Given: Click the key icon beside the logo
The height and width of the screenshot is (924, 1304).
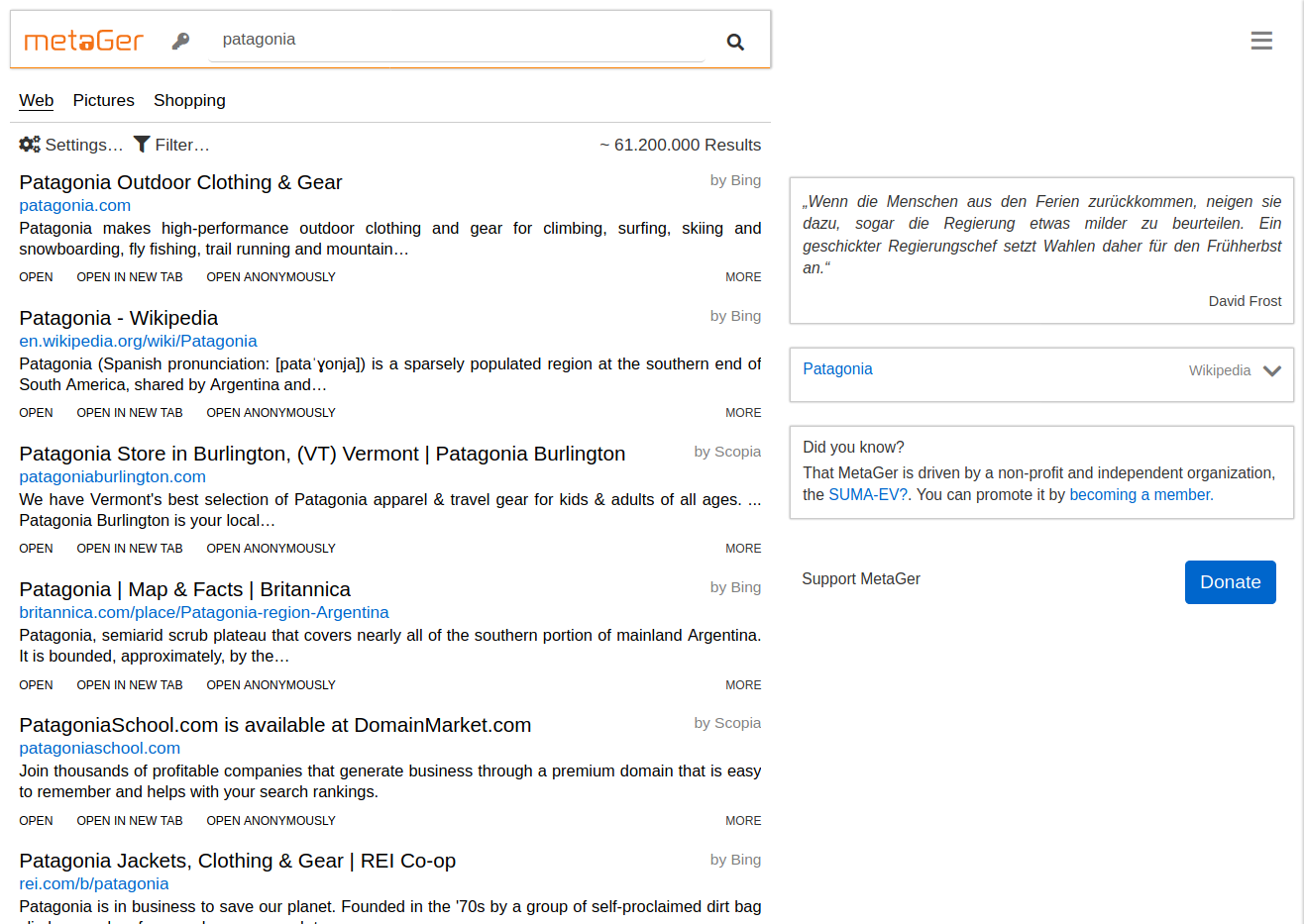Looking at the screenshot, I should point(180,41).
